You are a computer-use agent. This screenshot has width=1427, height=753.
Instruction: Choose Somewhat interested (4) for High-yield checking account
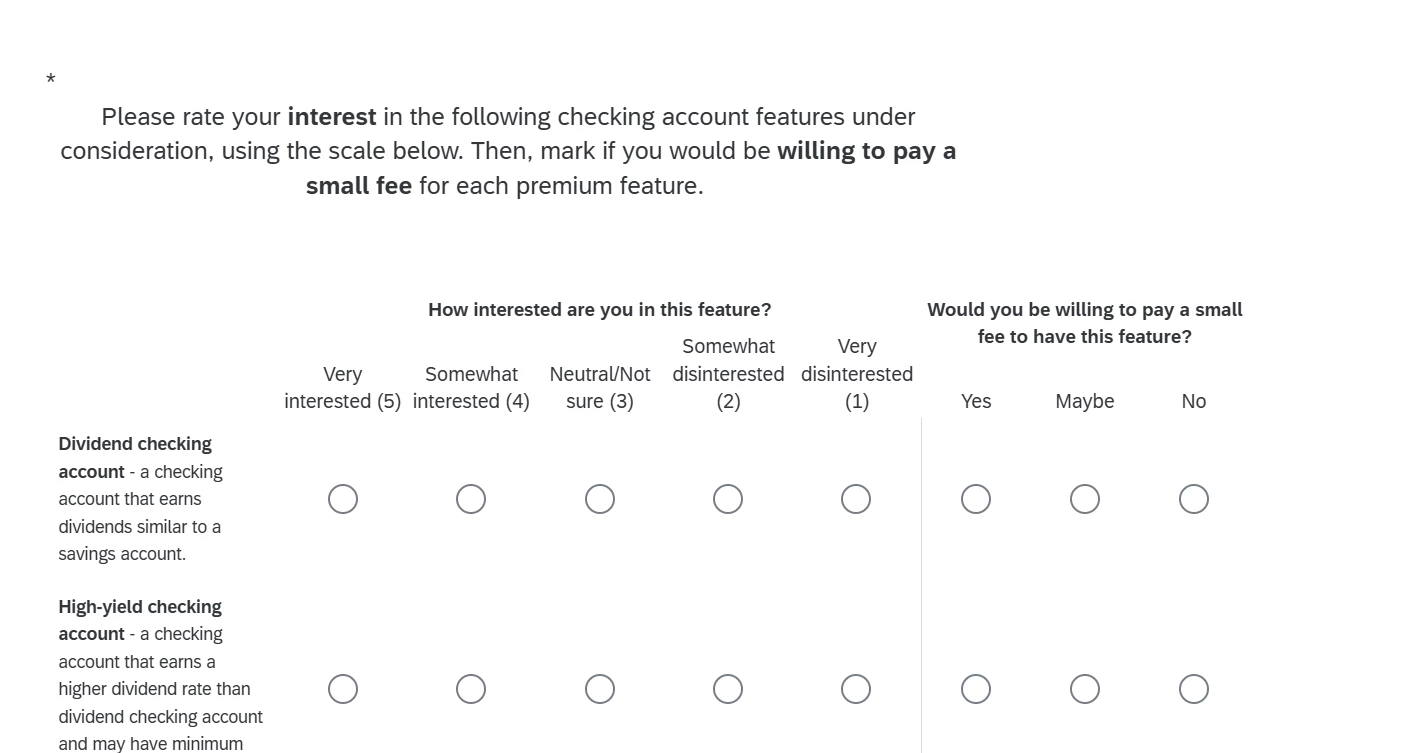pos(471,689)
